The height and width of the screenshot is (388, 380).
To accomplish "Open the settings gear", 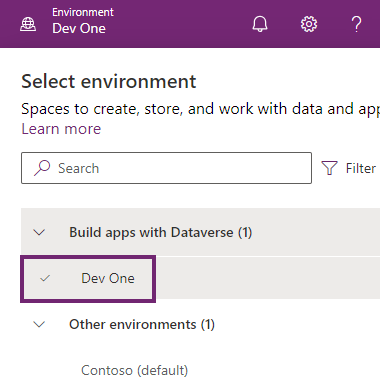I will click(x=309, y=24).
